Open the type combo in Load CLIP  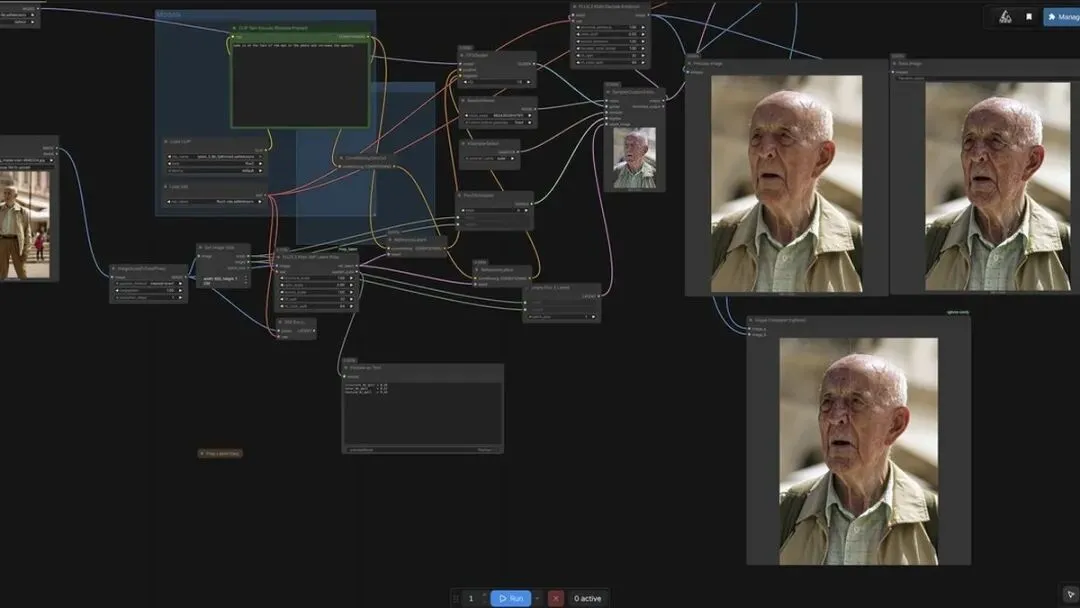(215, 163)
